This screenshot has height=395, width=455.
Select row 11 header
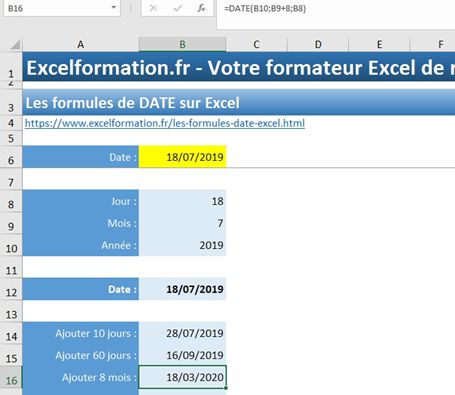[x=11, y=267]
